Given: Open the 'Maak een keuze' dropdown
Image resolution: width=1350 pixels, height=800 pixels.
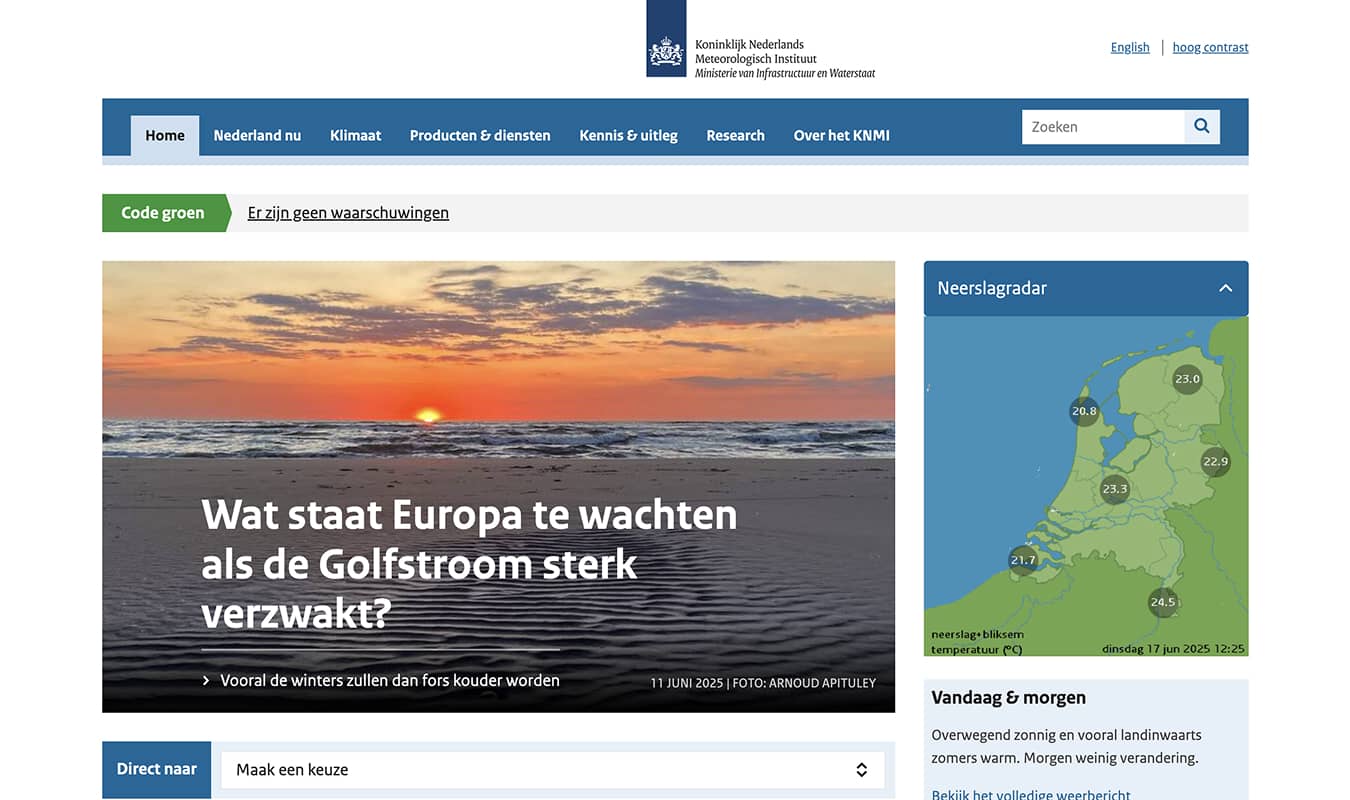Looking at the screenshot, I should coord(552,770).
